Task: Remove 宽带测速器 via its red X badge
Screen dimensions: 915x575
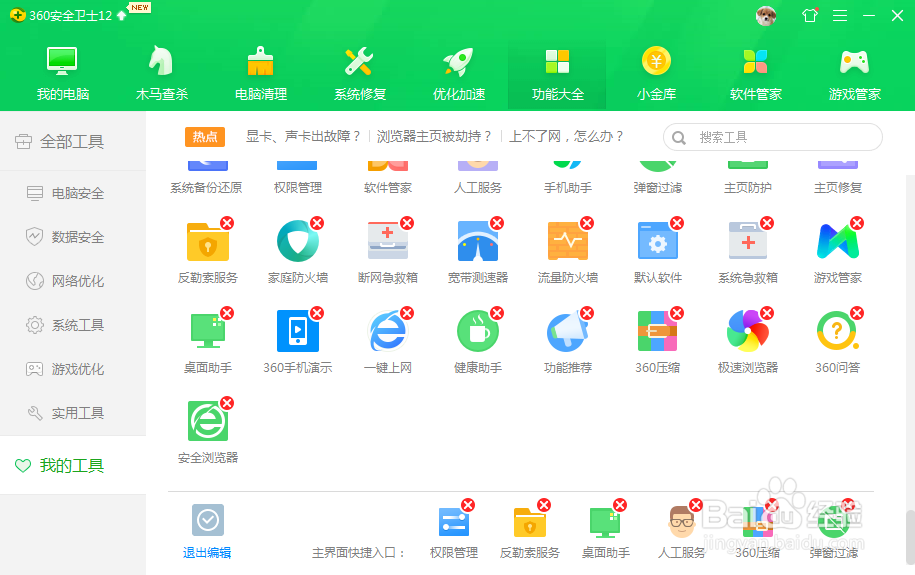Action: [497, 223]
